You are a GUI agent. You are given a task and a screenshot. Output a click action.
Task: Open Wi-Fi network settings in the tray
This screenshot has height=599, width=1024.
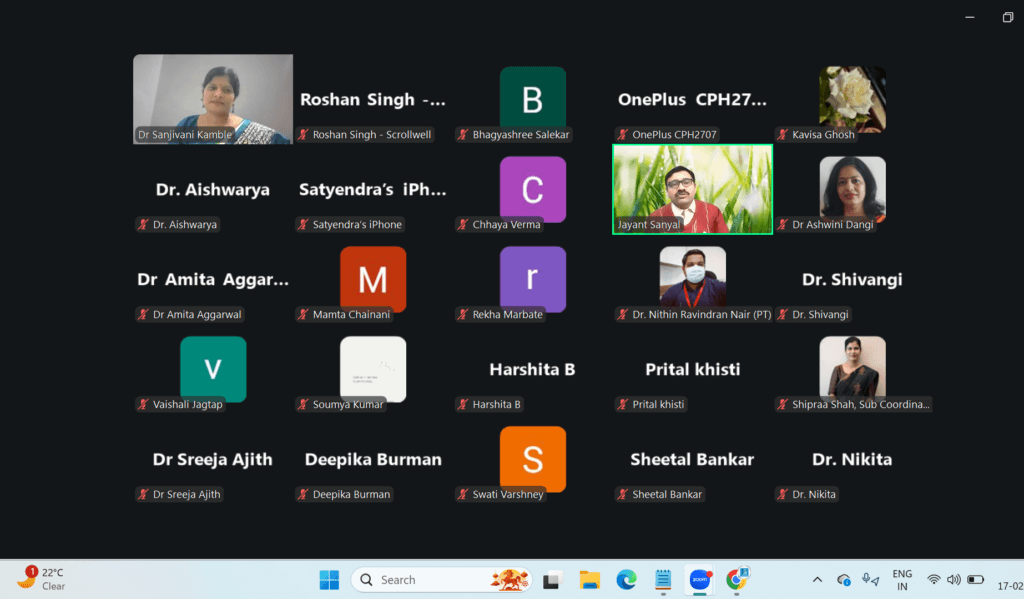tap(933, 580)
